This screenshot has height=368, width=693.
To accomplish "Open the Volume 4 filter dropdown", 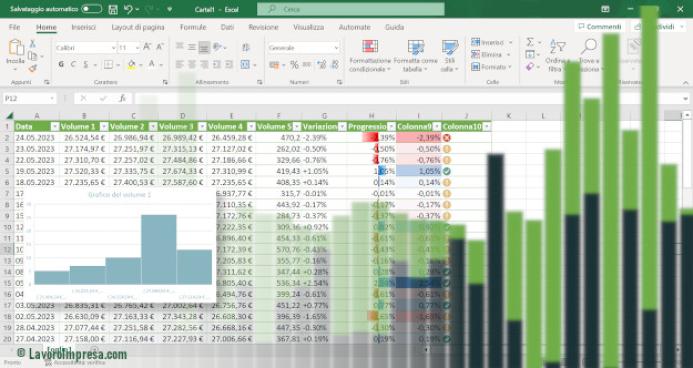I will pos(251,127).
